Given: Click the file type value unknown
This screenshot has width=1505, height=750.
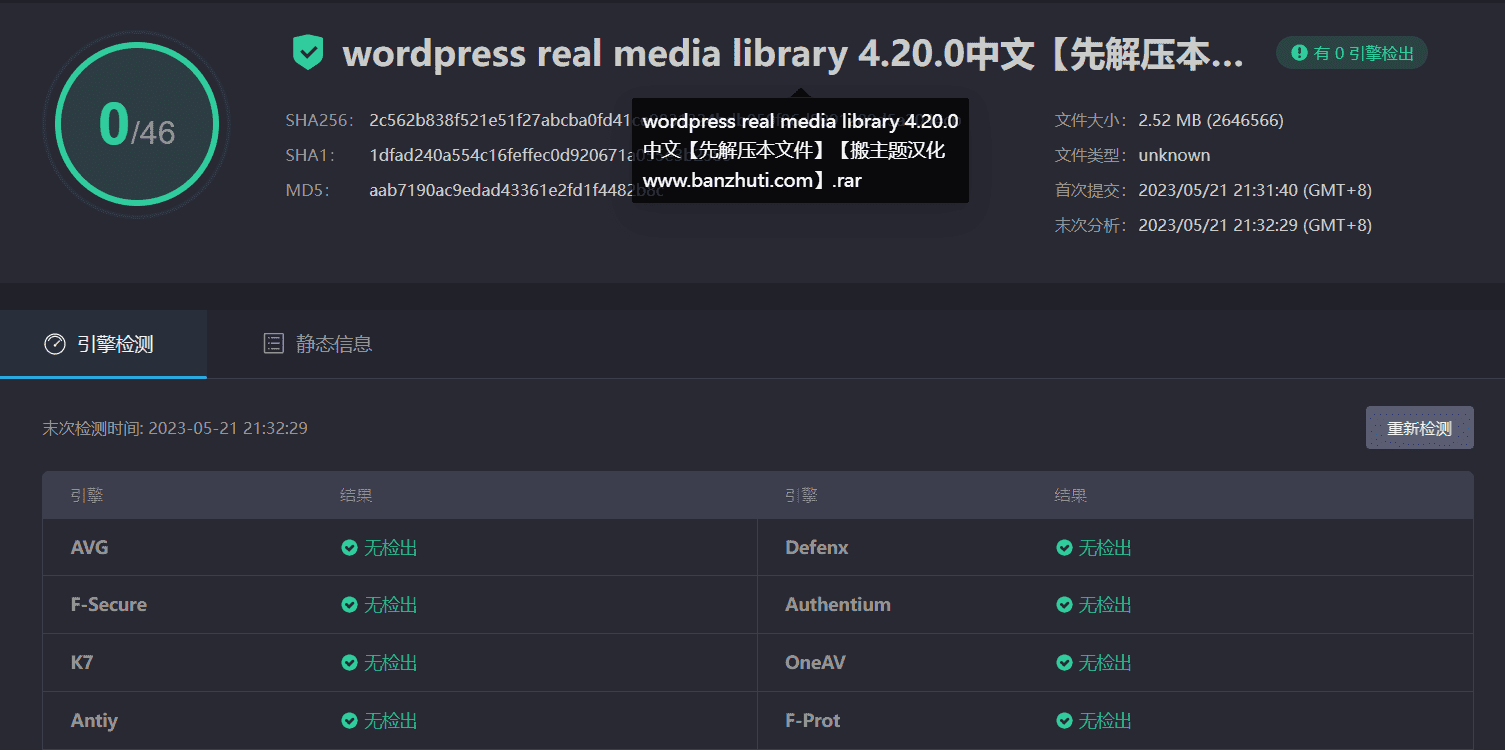Looking at the screenshot, I should (1174, 155).
